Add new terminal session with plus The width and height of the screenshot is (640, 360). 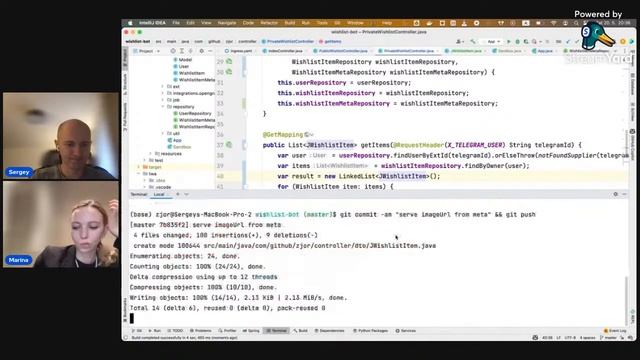coord(178,194)
